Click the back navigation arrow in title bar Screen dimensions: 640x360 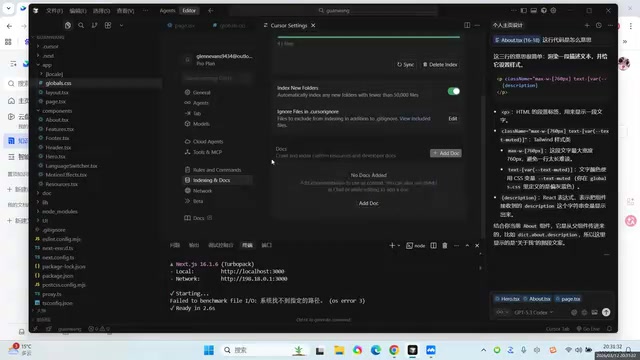(x=211, y=11)
